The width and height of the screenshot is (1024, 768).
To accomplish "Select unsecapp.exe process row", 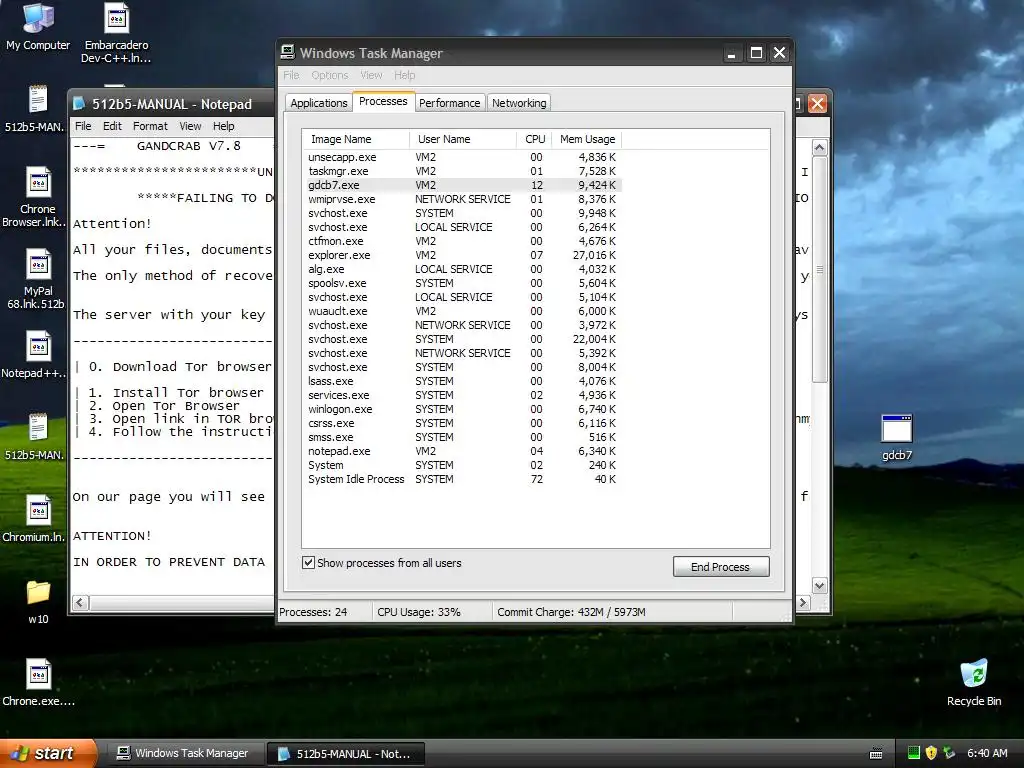I will click(462, 157).
